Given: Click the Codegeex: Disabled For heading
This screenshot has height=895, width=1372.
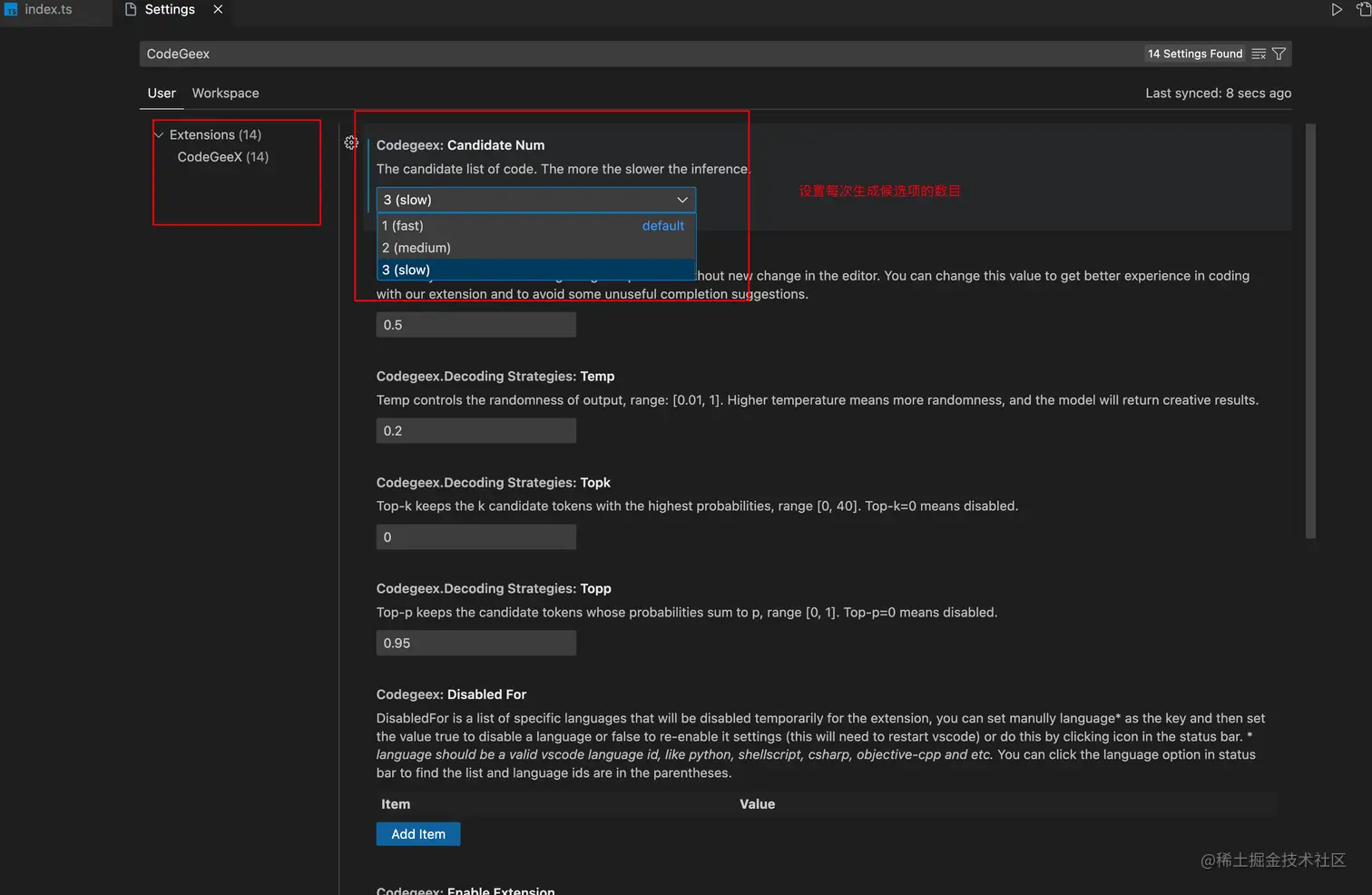Looking at the screenshot, I should click(451, 695).
